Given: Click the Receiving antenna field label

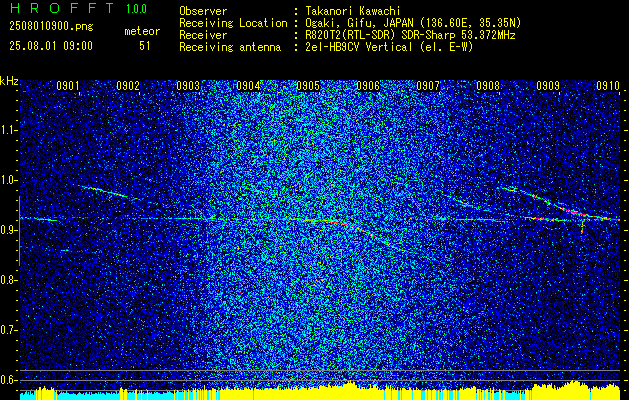Looking at the screenshot, I should click(x=230, y=47).
